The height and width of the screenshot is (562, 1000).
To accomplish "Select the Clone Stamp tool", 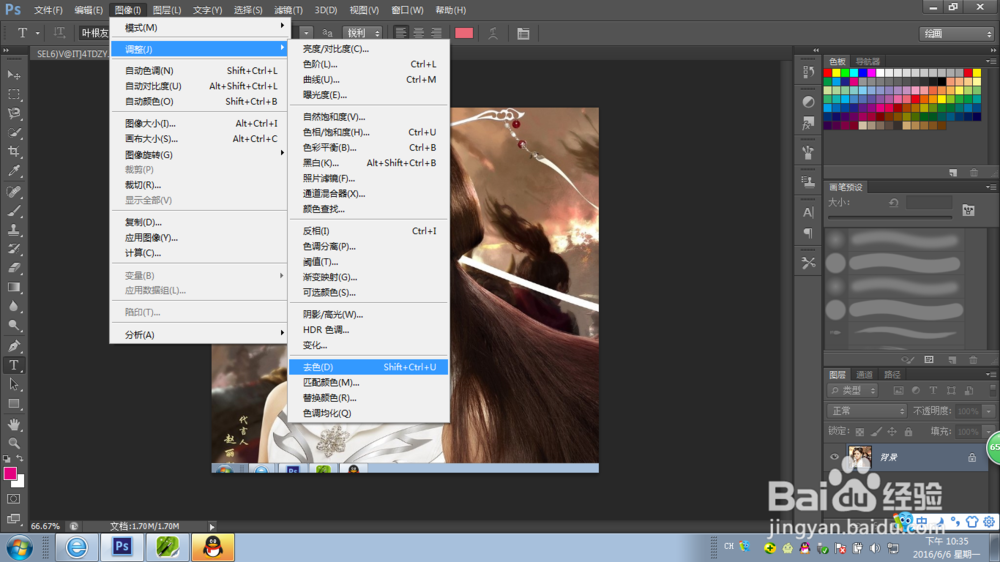I will pos(13,230).
